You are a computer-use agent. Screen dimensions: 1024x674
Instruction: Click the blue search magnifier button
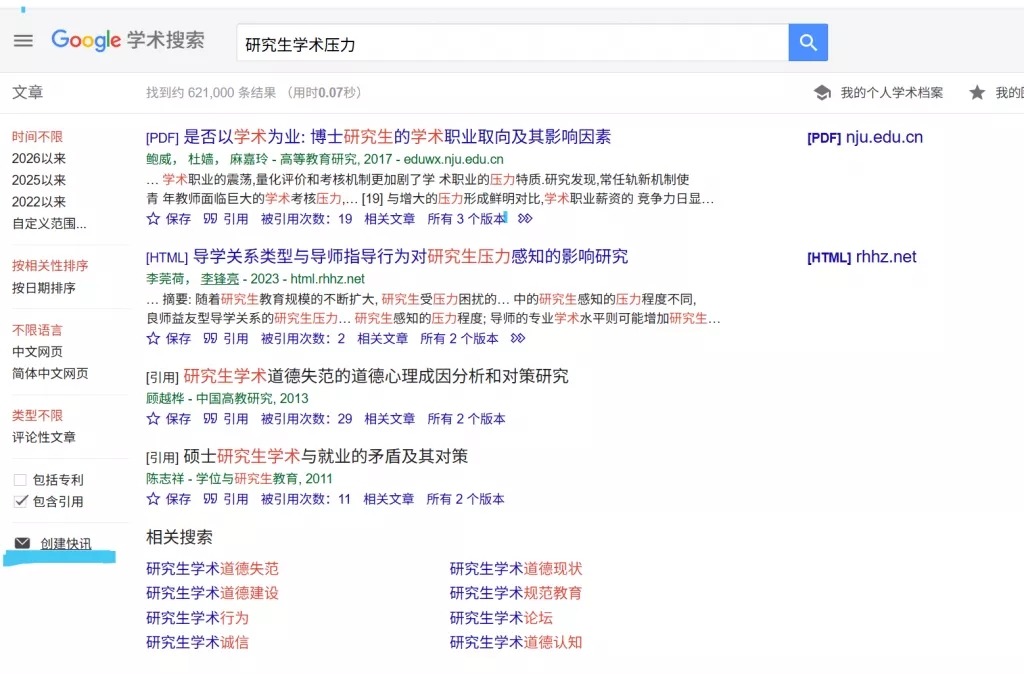click(808, 42)
